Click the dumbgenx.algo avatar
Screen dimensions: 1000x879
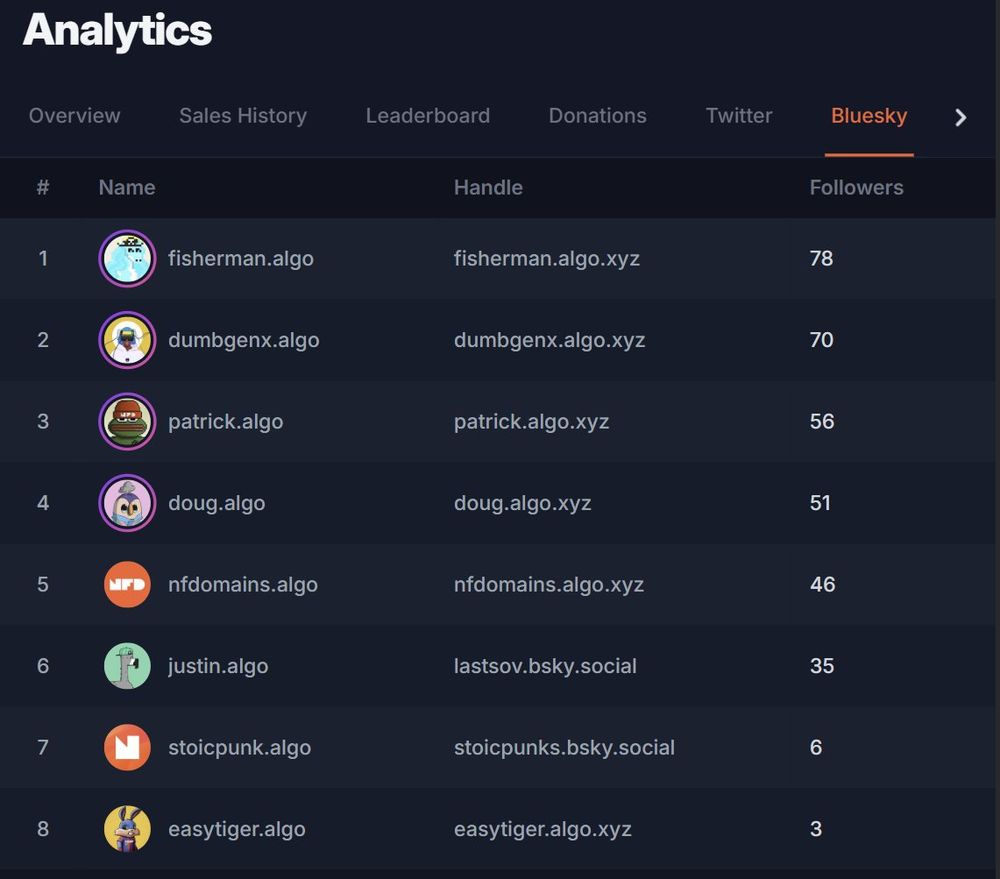tap(128, 340)
